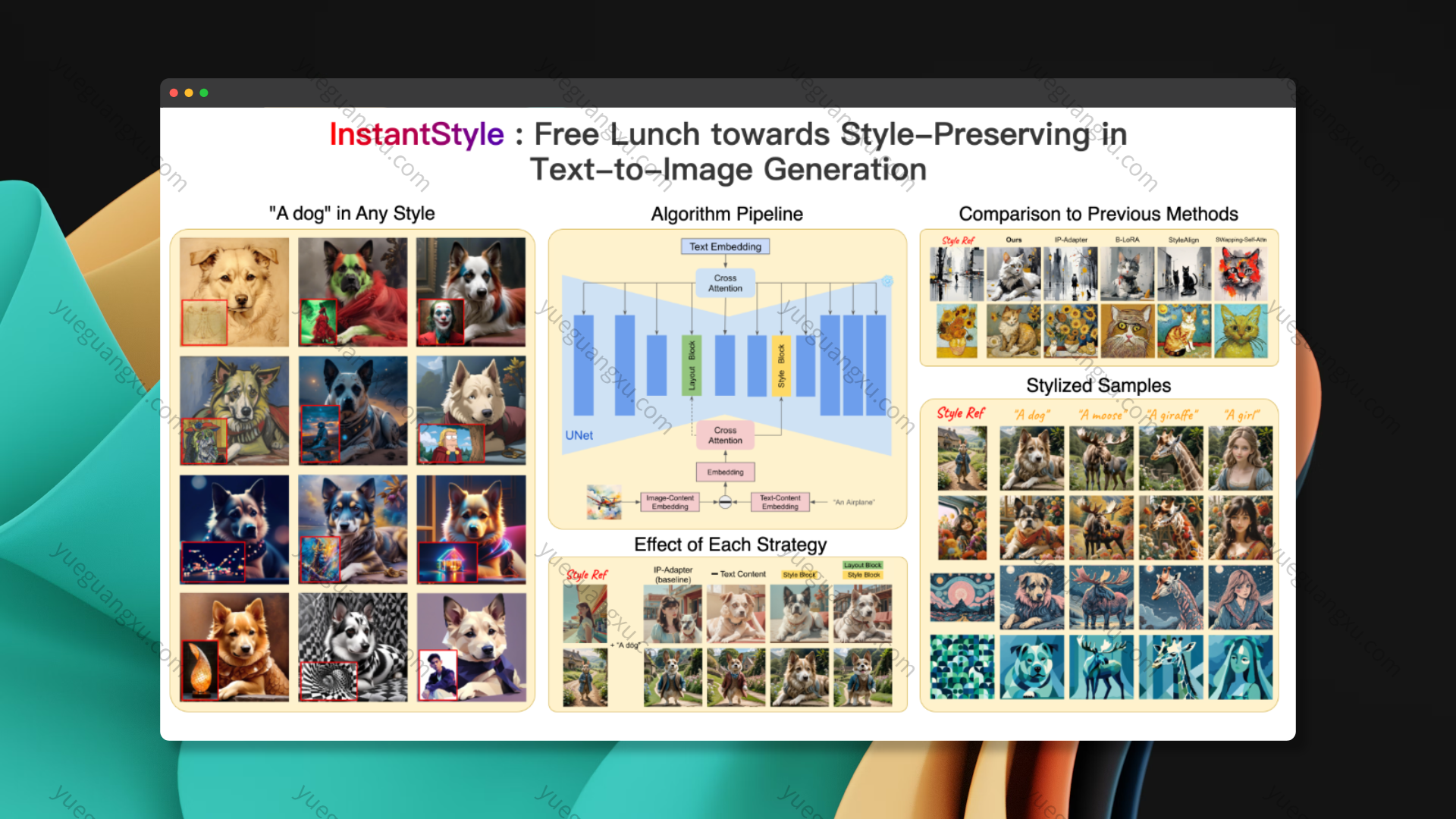This screenshot has width=1456, height=819.
Task: Click the Van Gogh sunflowers Style Ref image
Action: point(955,330)
